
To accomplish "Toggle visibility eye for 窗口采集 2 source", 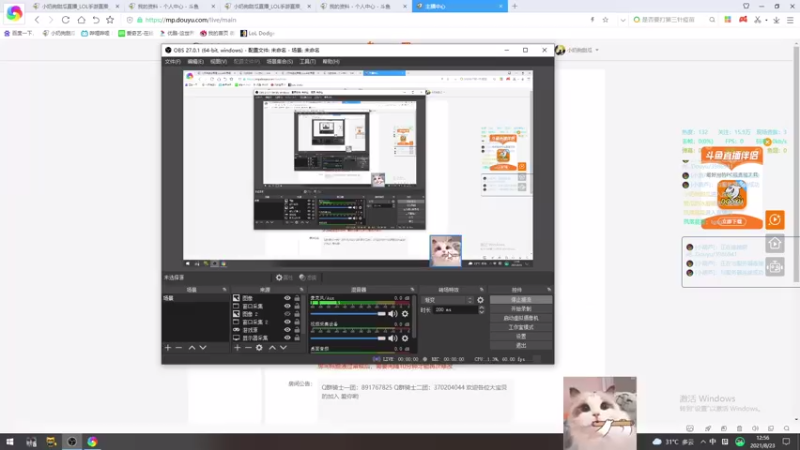I will point(287,322).
